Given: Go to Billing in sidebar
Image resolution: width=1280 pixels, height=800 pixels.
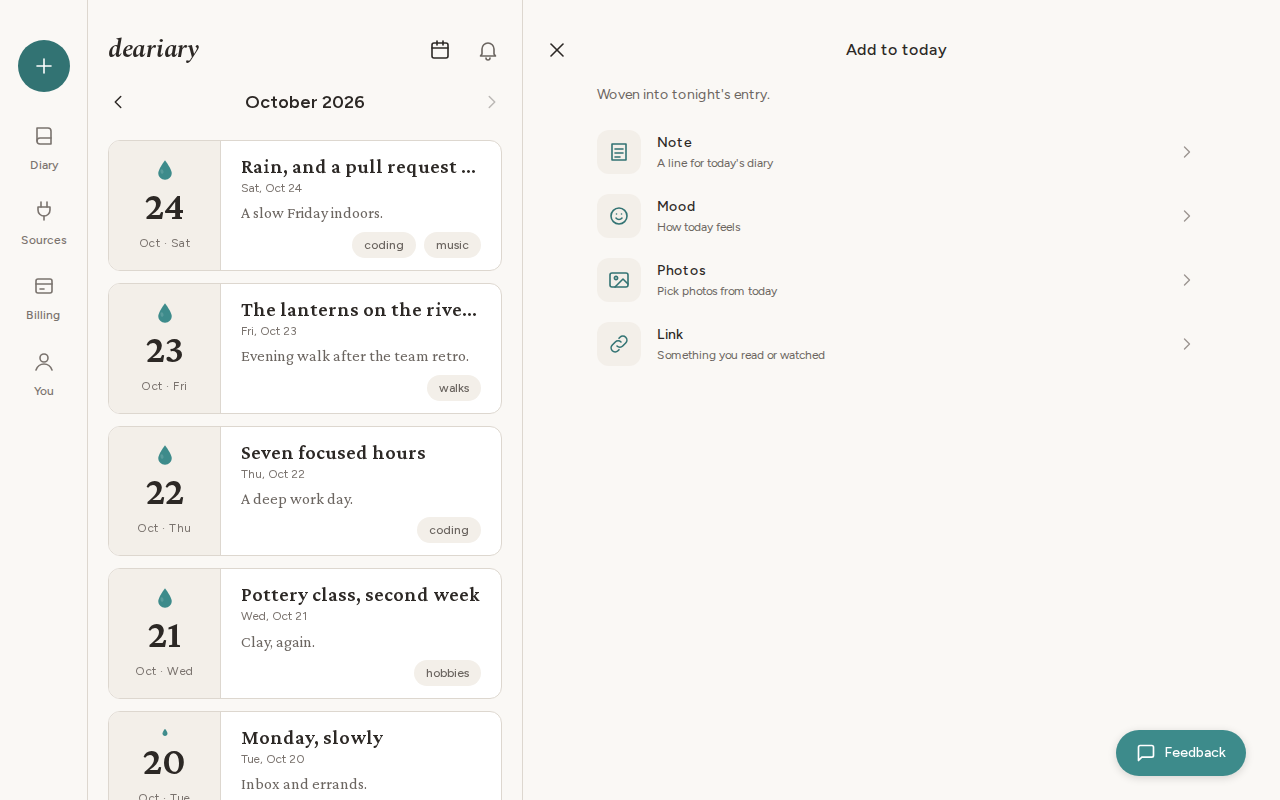Looking at the screenshot, I should [x=44, y=299].
